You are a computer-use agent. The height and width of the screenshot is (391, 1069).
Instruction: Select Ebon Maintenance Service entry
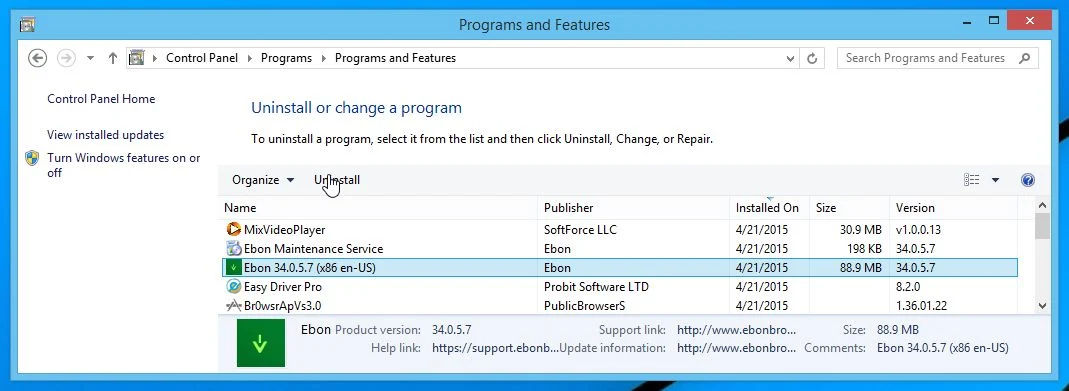[314, 249]
